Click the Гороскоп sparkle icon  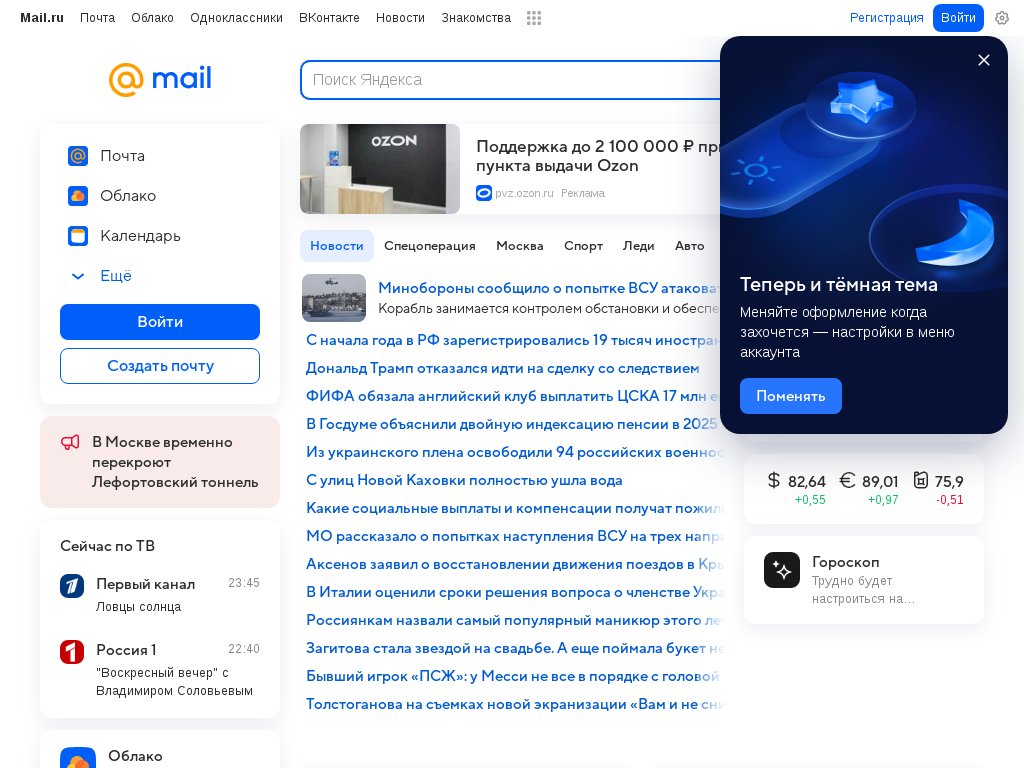782,570
